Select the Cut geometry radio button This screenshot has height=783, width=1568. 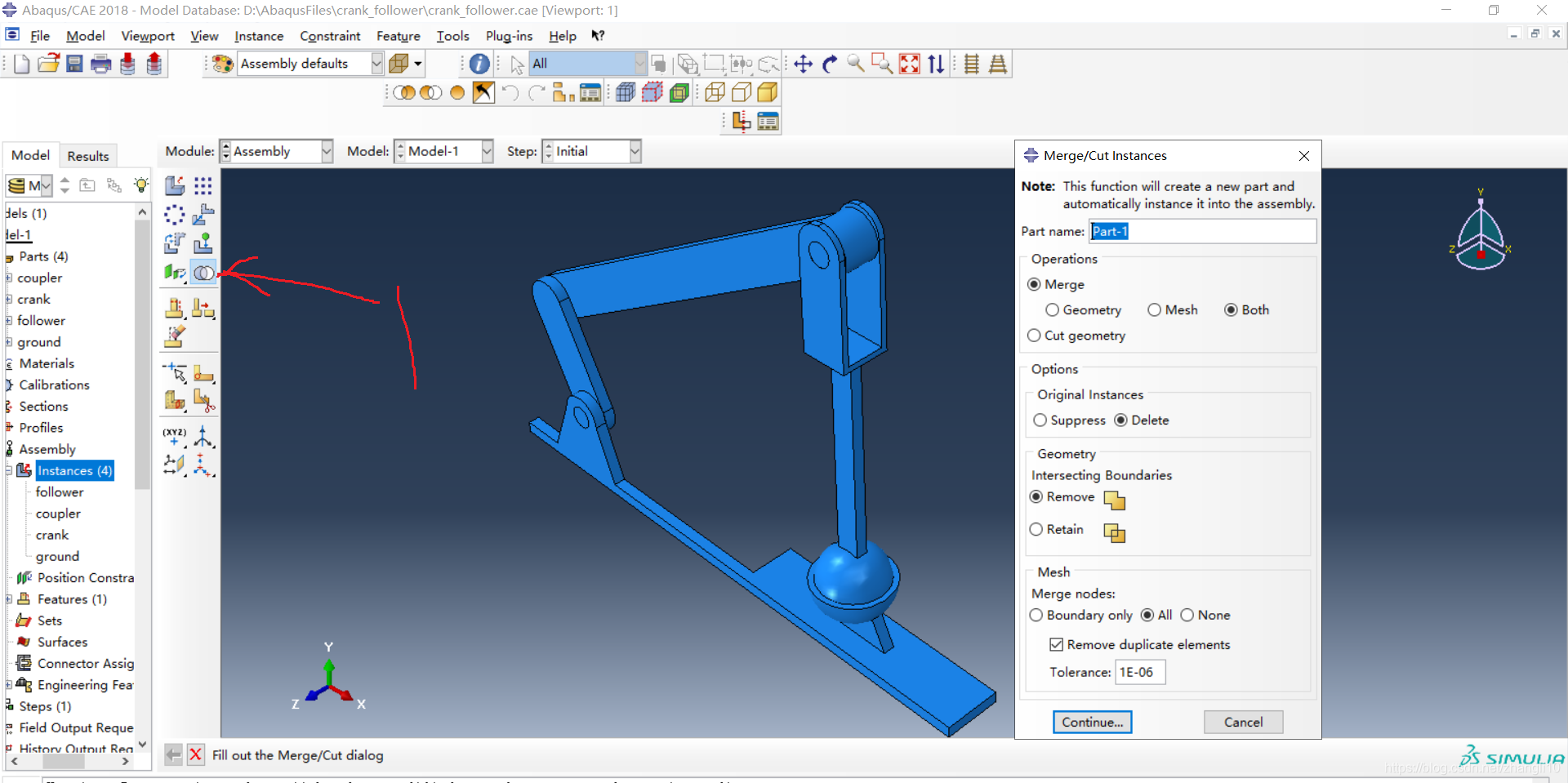1035,336
